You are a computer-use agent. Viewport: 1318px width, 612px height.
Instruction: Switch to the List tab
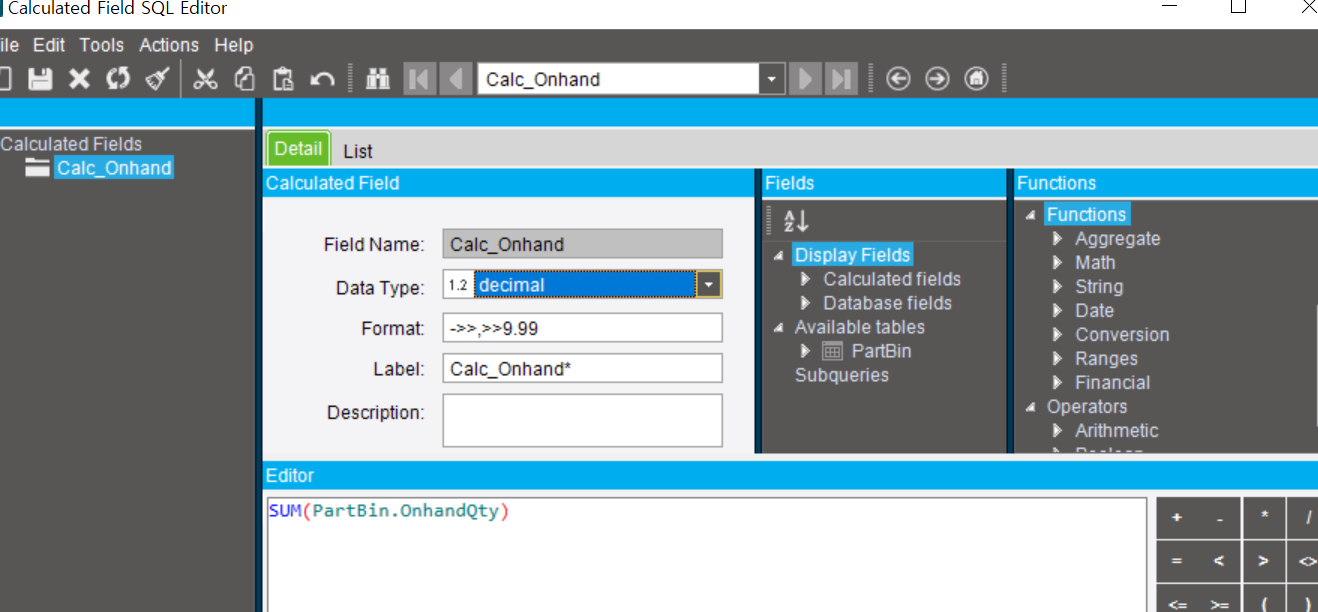pos(358,151)
